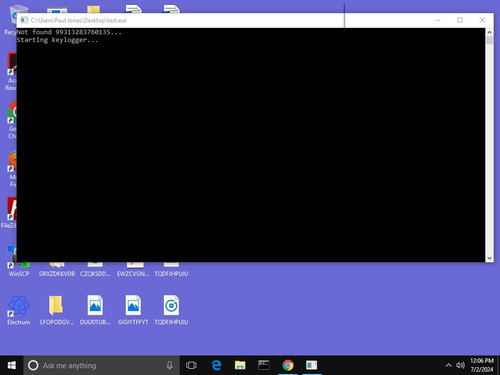The width and height of the screenshot is (500, 375).
Task: Click the Cortana microphone icon
Action: coord(170,365)
